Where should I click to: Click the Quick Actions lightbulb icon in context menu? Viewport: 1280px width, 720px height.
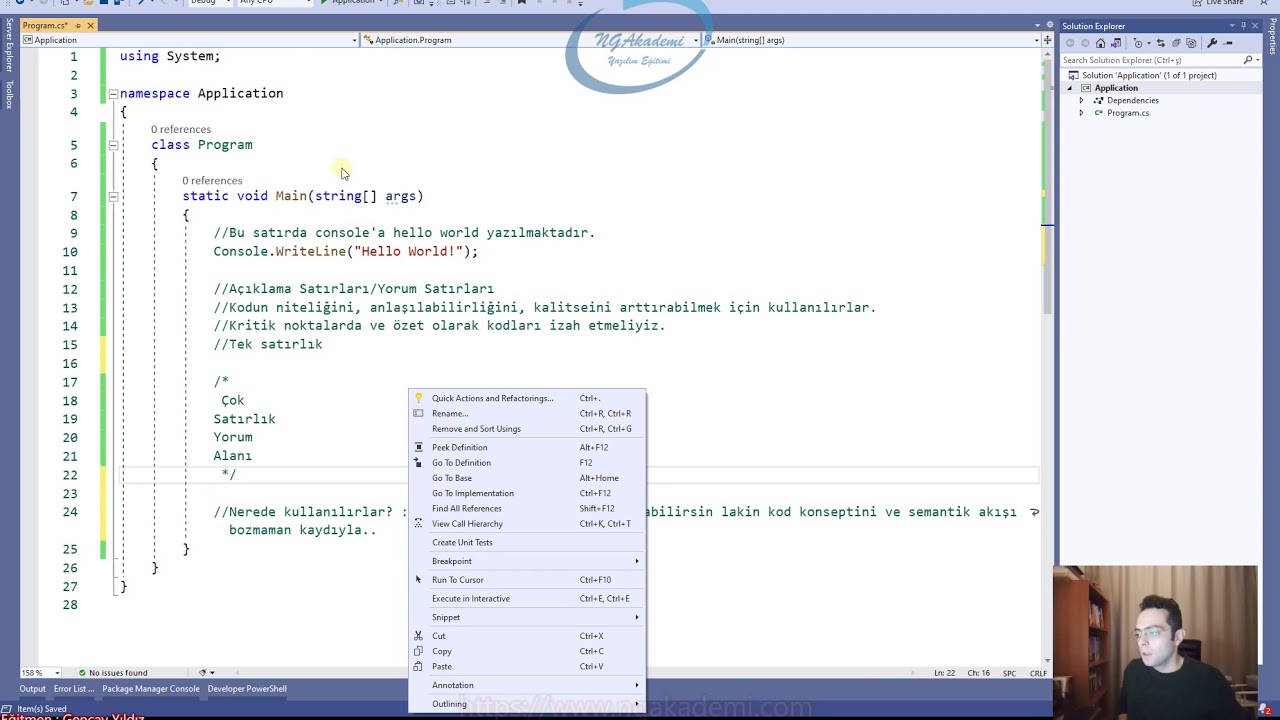pyautogui.click(x=418, y=398)
